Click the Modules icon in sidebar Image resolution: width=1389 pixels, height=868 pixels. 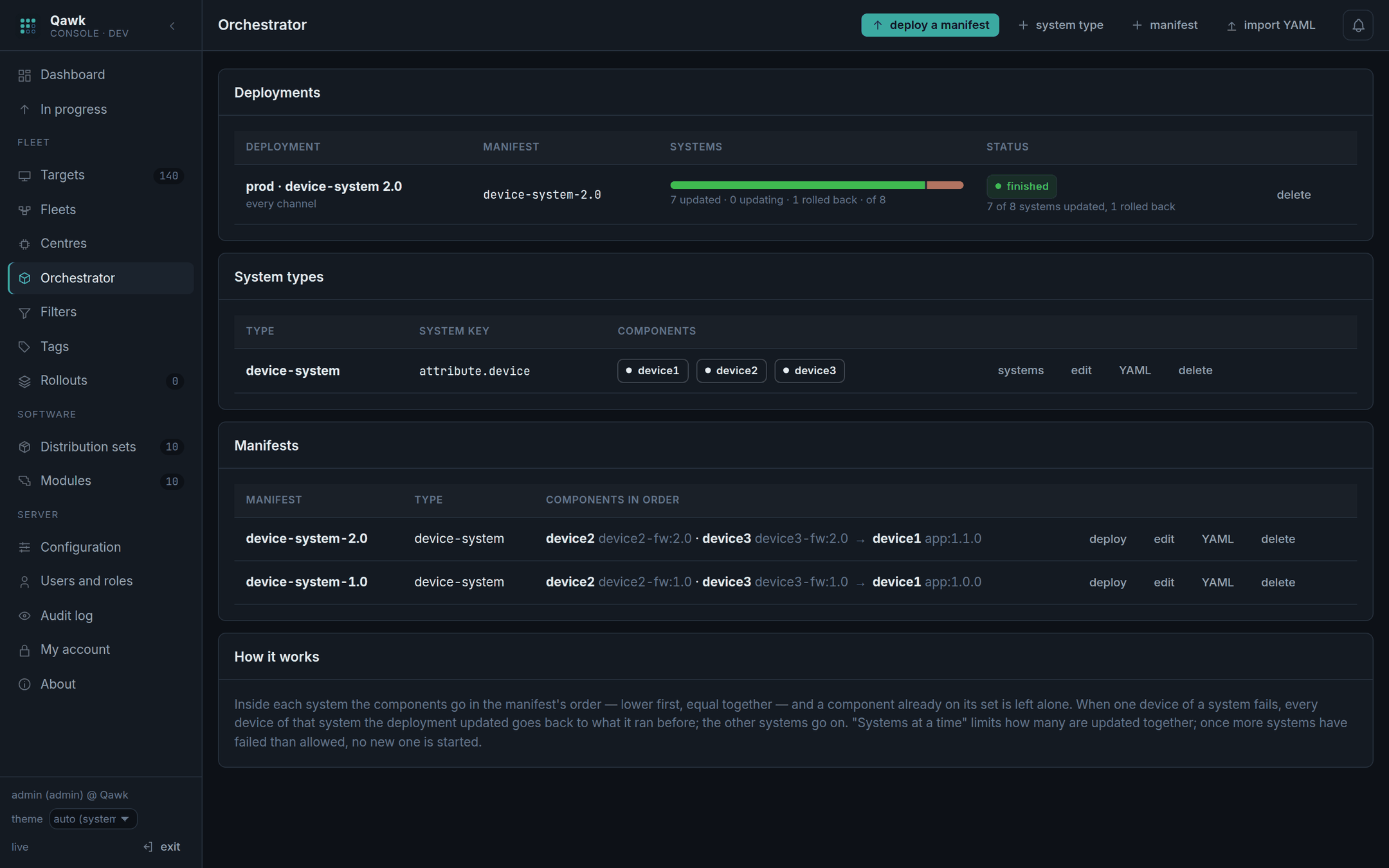coord(24,481)
